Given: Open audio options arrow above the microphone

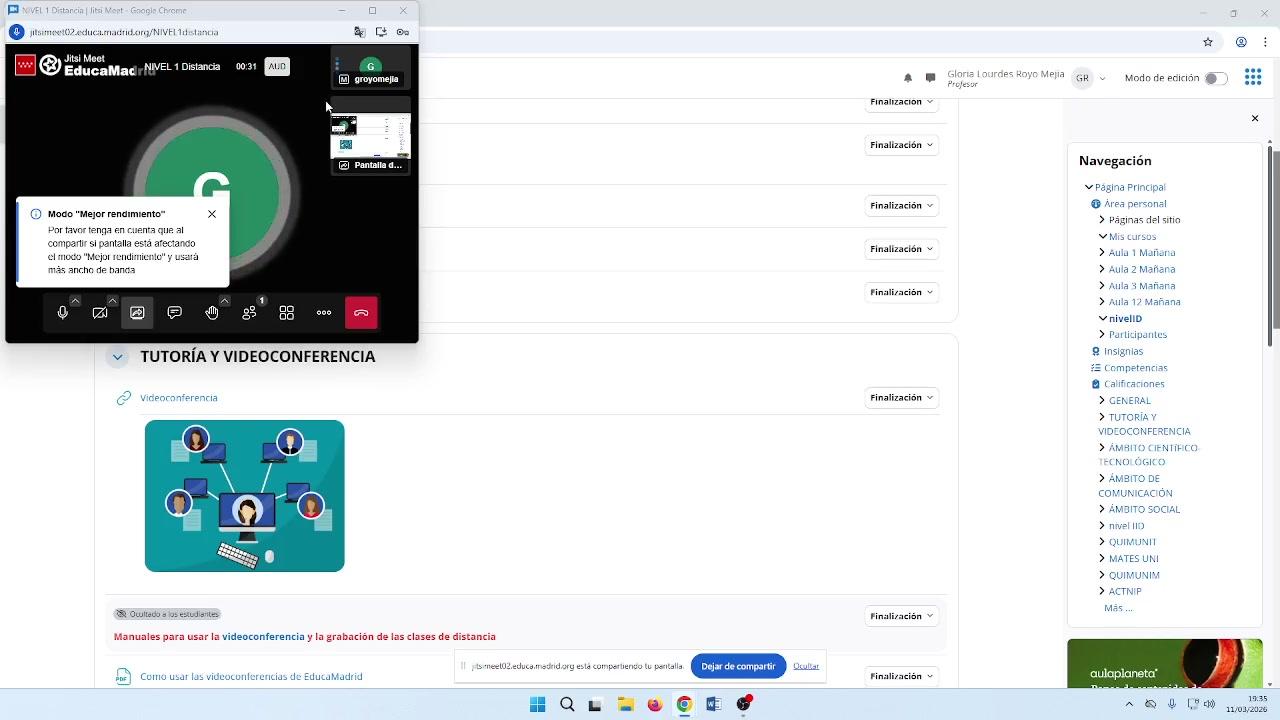Looking at the screenshot, I should (x=75, y=300).
